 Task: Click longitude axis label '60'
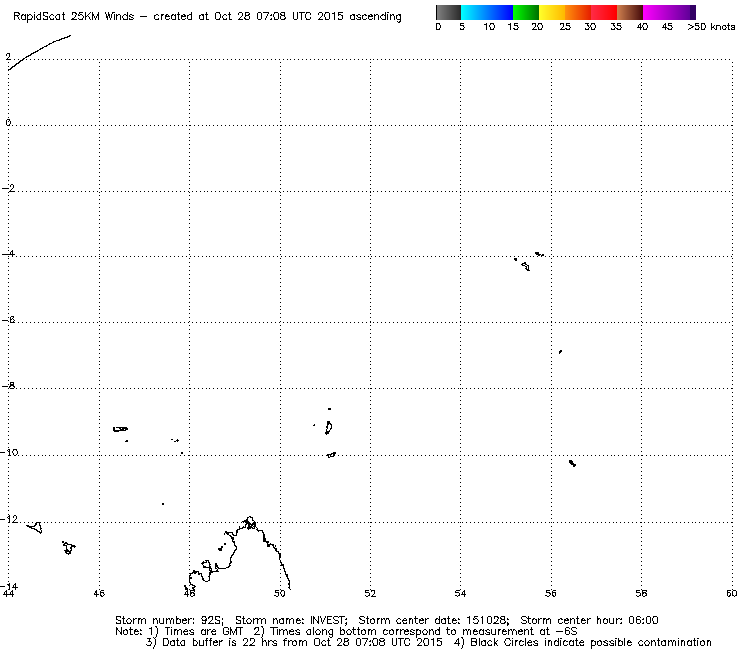pos(732,593)
